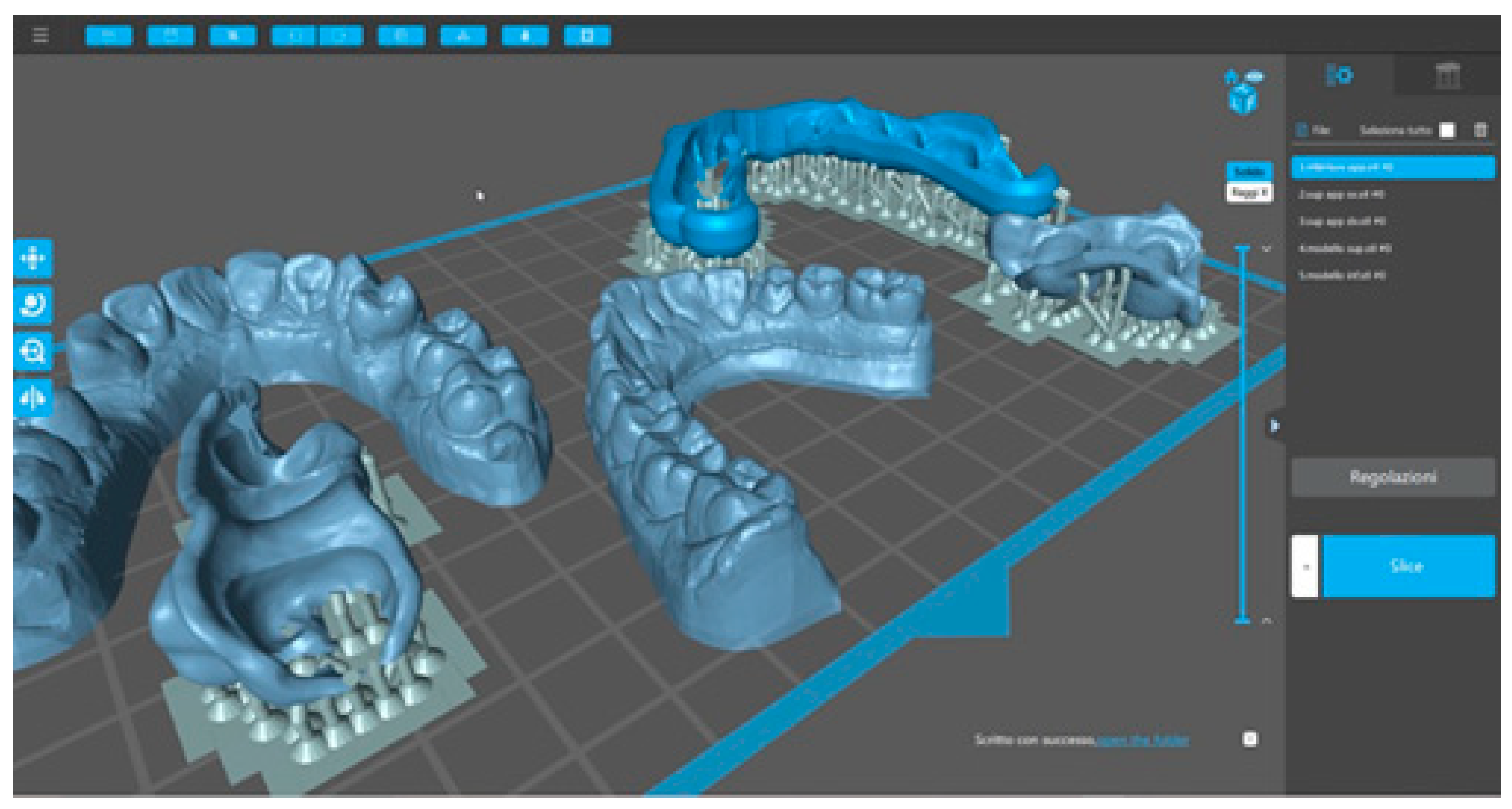Switch to the second right-panel tab
This screenshot has height=809, width=1512.
(x=1447, y=76)
